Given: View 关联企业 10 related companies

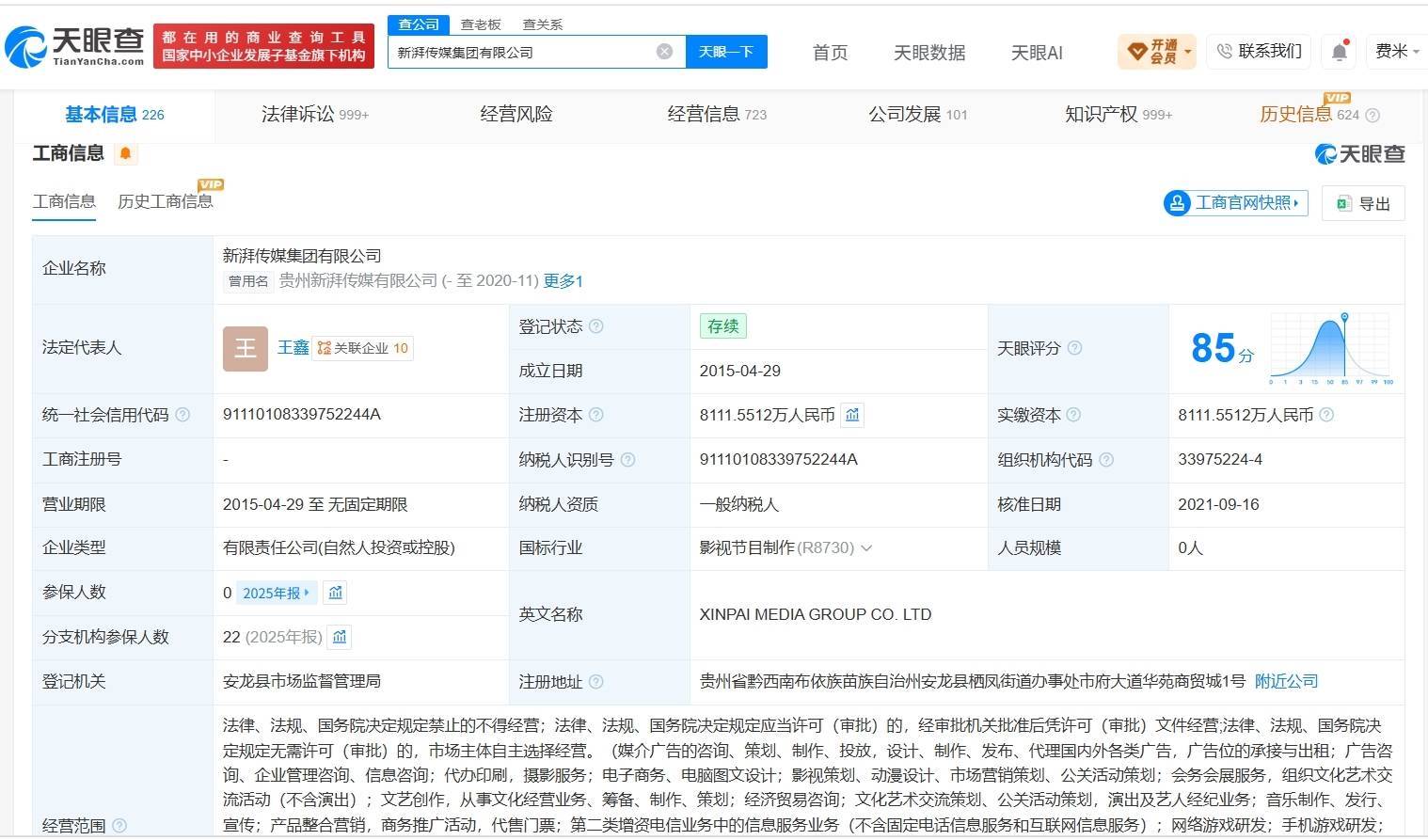Looking at the screenshot, I should (x=363, y=348).
